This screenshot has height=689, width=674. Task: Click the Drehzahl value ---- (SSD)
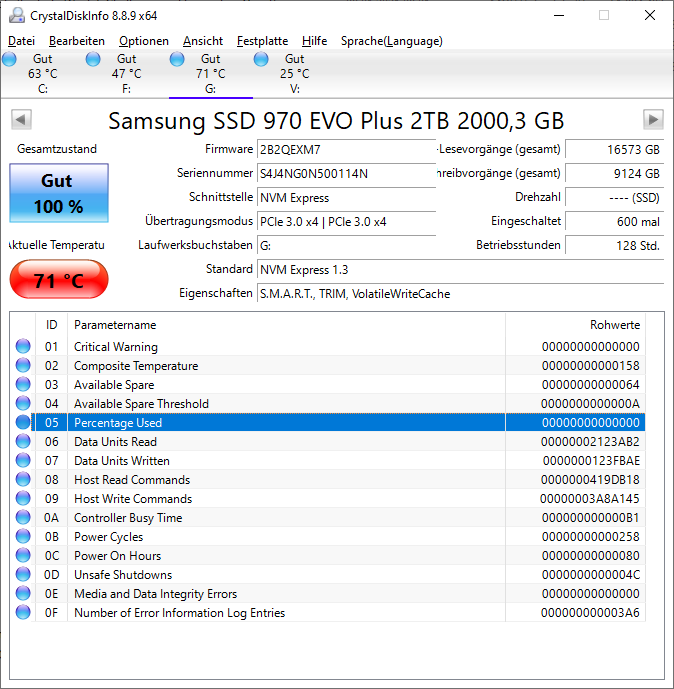pyautogui.click(x=615, y=197)
